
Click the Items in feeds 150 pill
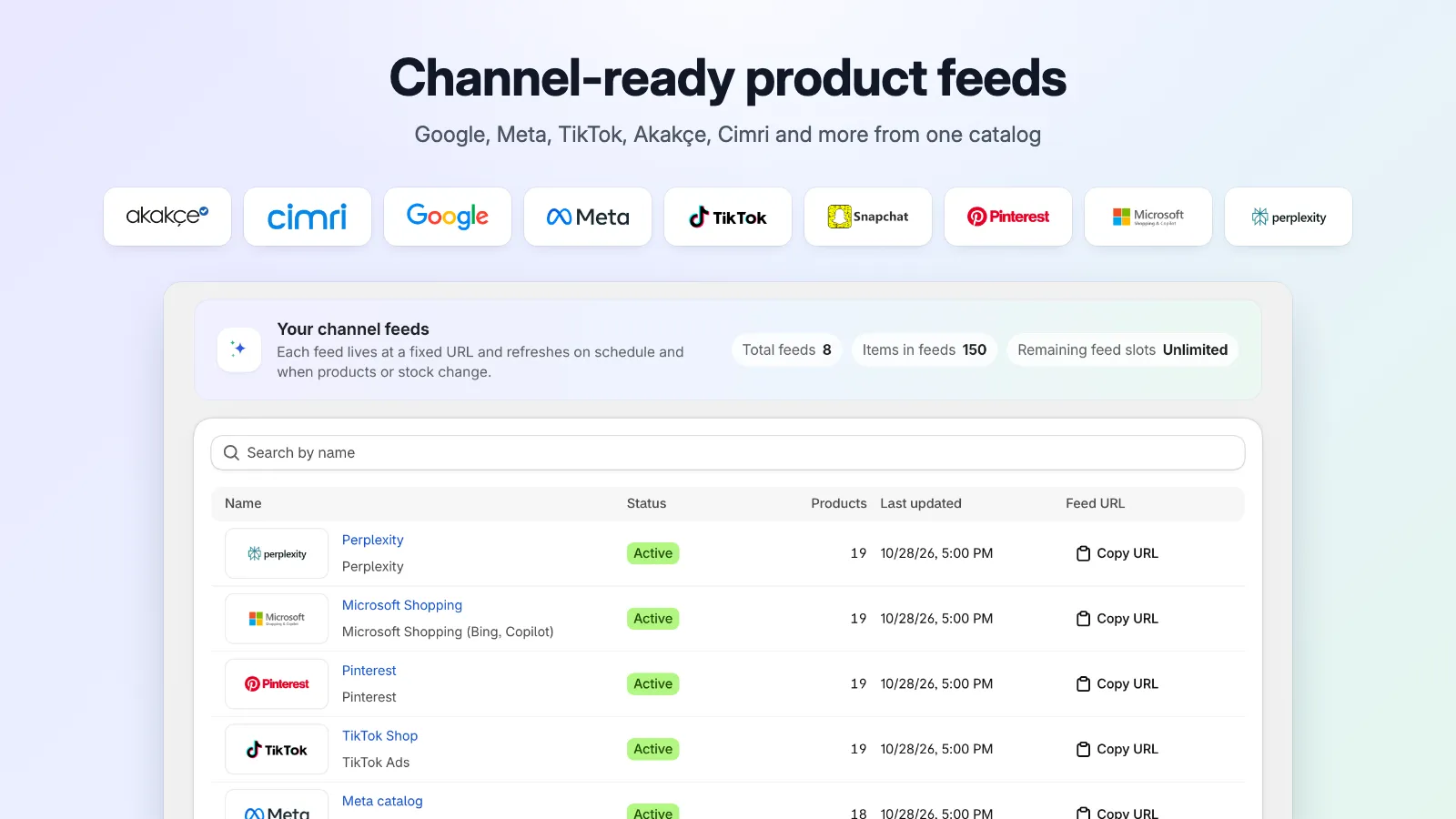[925, 350]
